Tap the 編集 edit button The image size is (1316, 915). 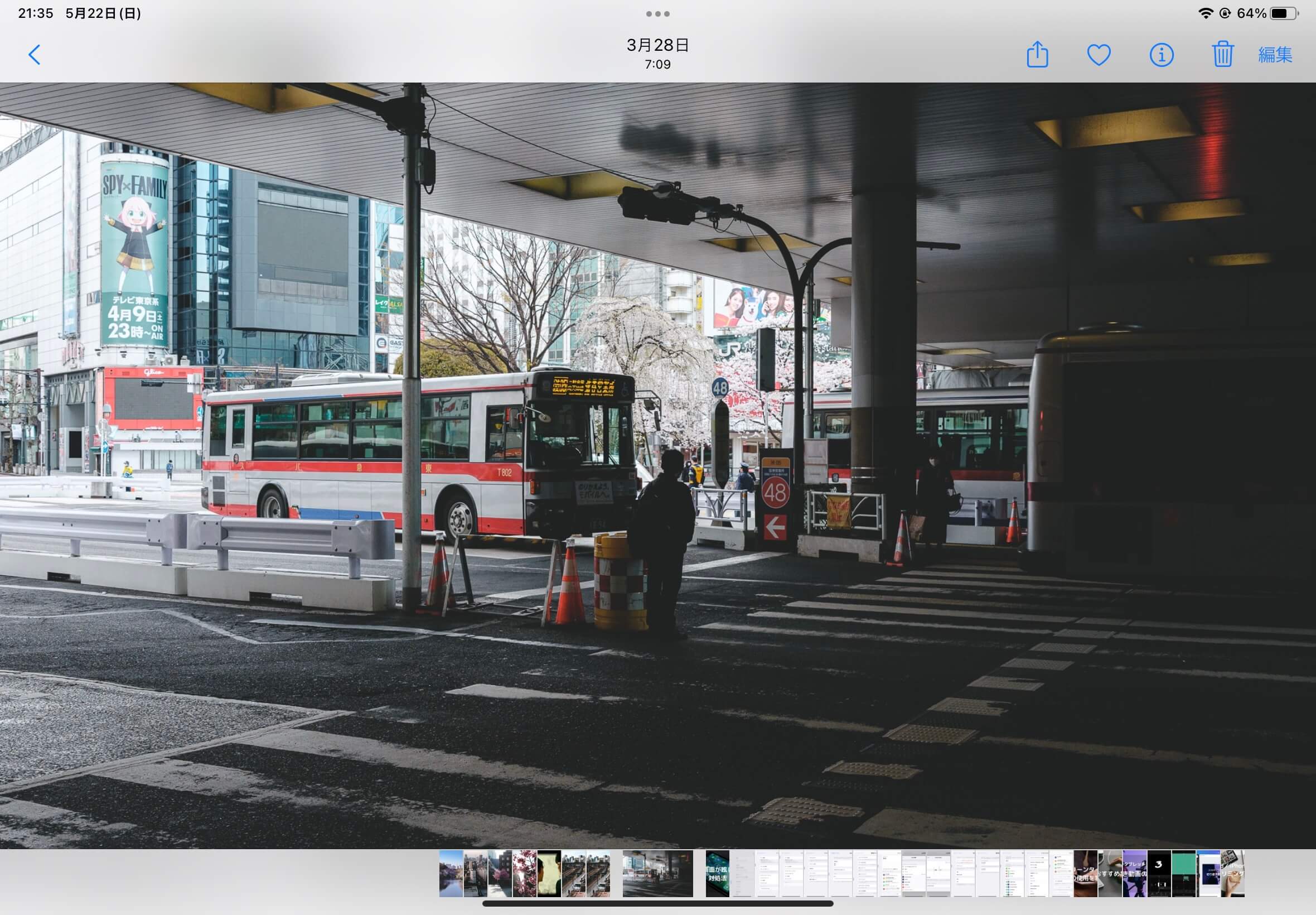(x=1275, y=55)
